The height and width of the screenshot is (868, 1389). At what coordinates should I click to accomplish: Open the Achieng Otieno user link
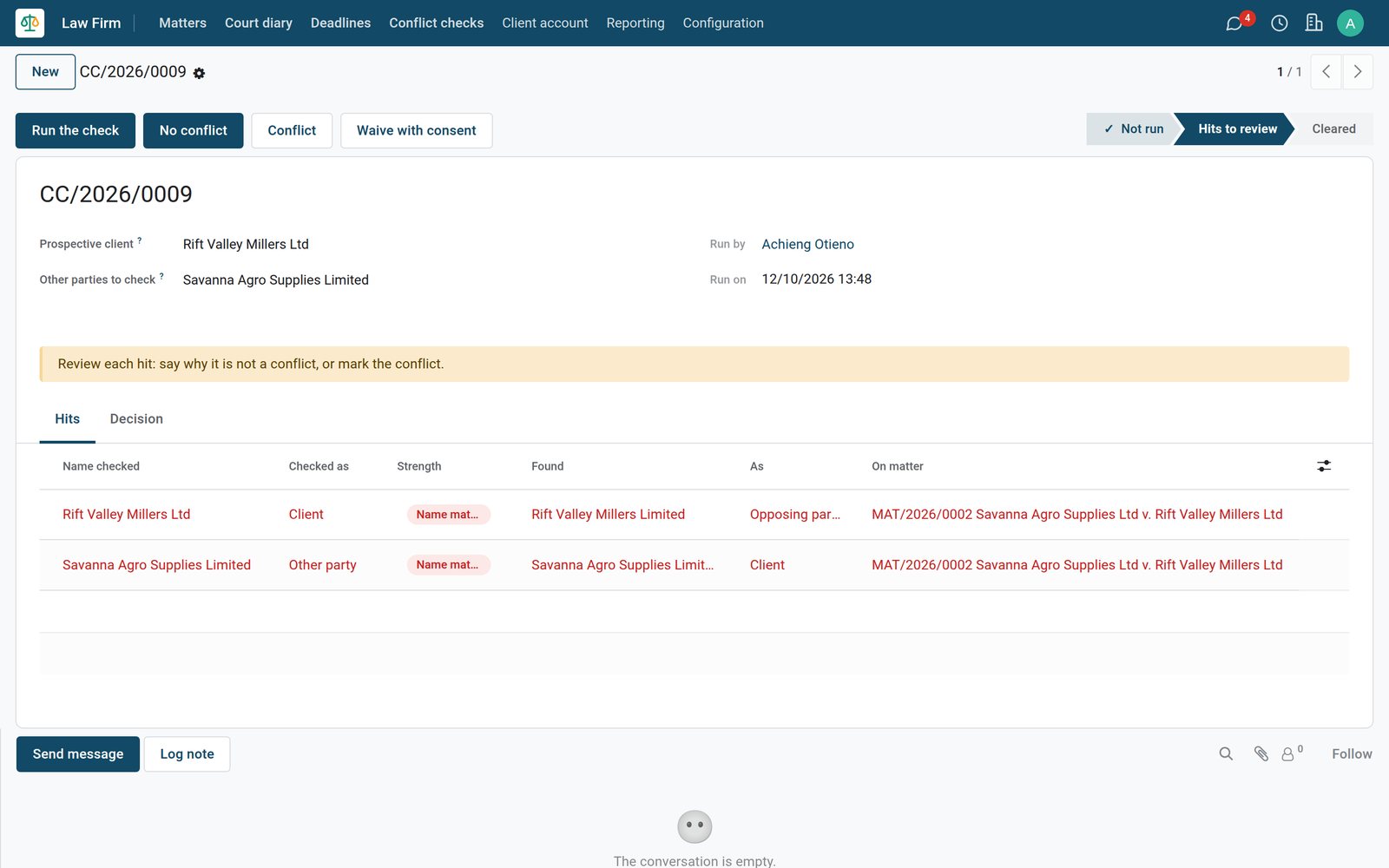pyautogui.click(x=807, y=244)
